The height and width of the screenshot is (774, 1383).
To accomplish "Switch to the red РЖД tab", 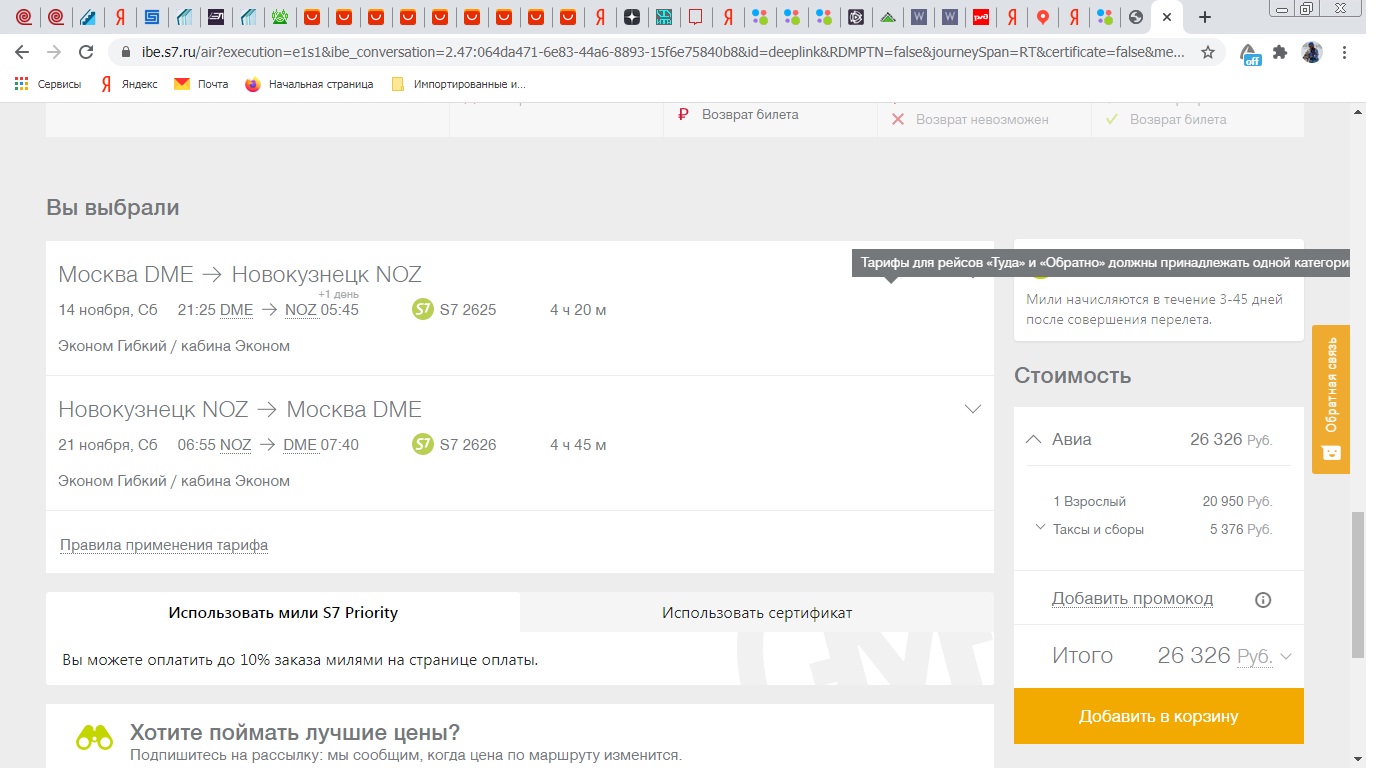I will [x=982, y=17].
